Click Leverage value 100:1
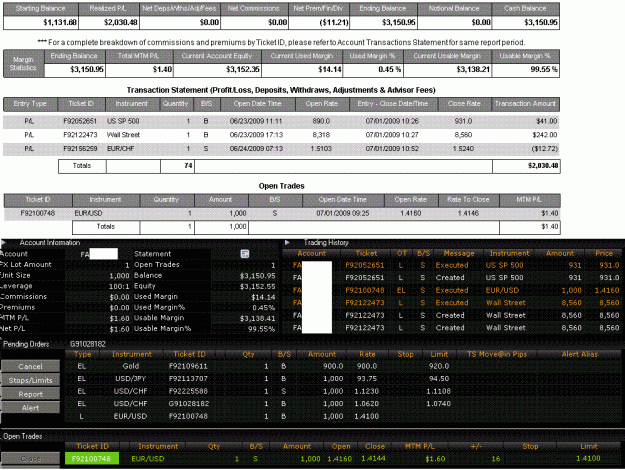The width and height of the screenshot is (625, 470). coord(119,286)
